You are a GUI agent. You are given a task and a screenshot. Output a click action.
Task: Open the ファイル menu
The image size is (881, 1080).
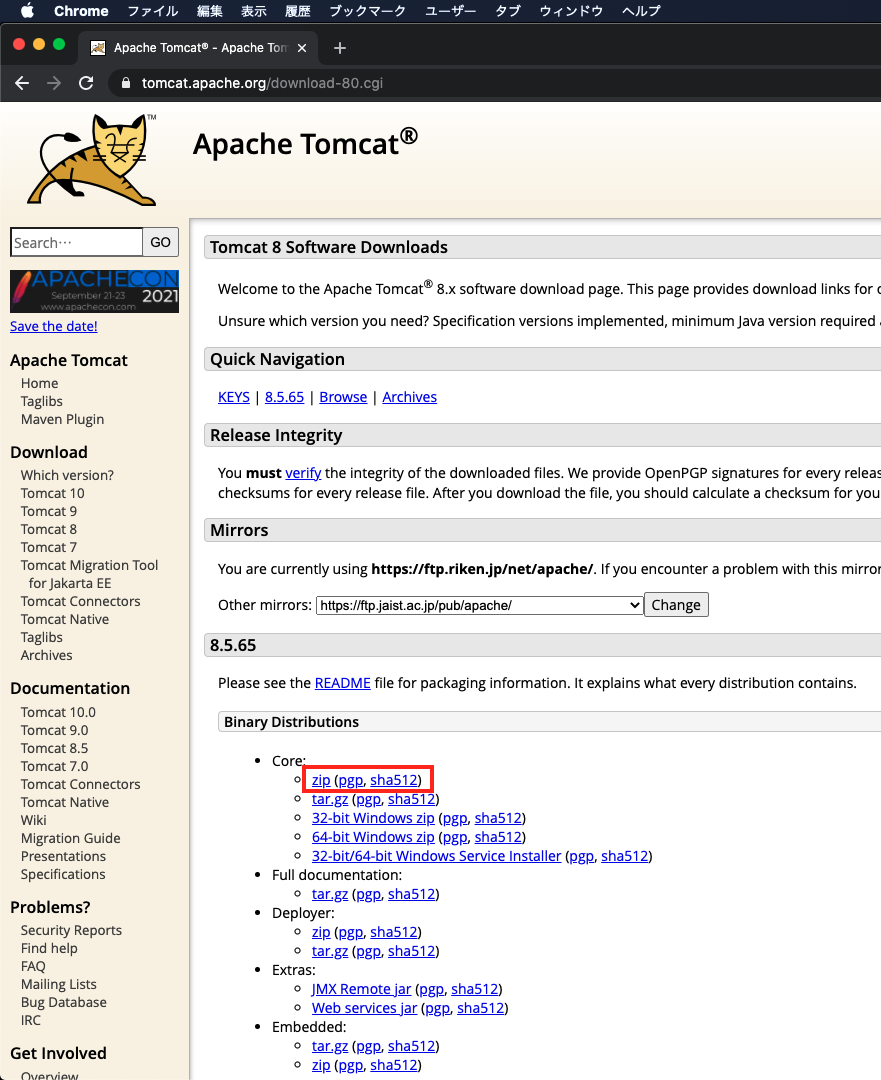tap(153, 11)
